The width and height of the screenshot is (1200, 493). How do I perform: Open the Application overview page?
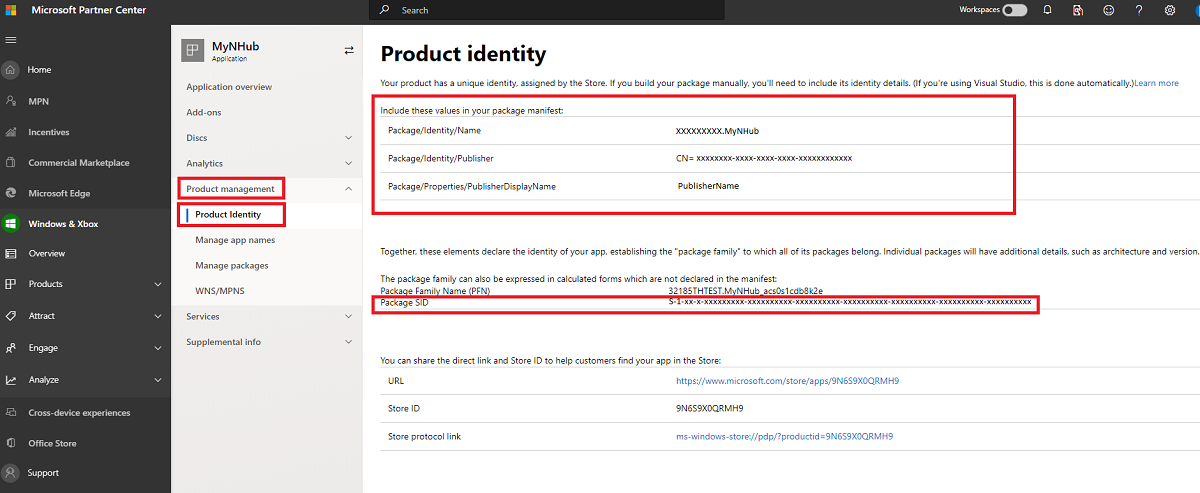229,87
